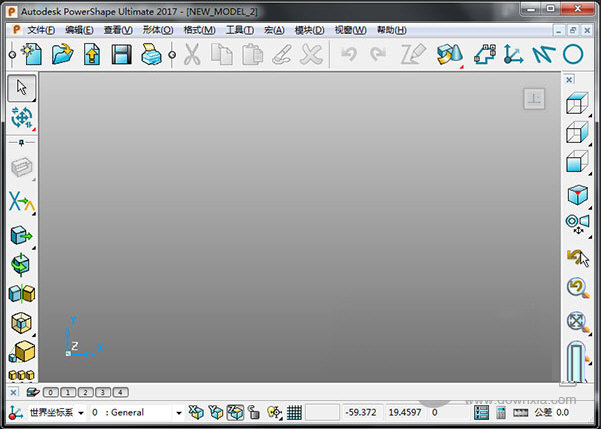Open the 工具(T) menu
The height and width of the screenshot is (429, 601).
click(240, 30)
